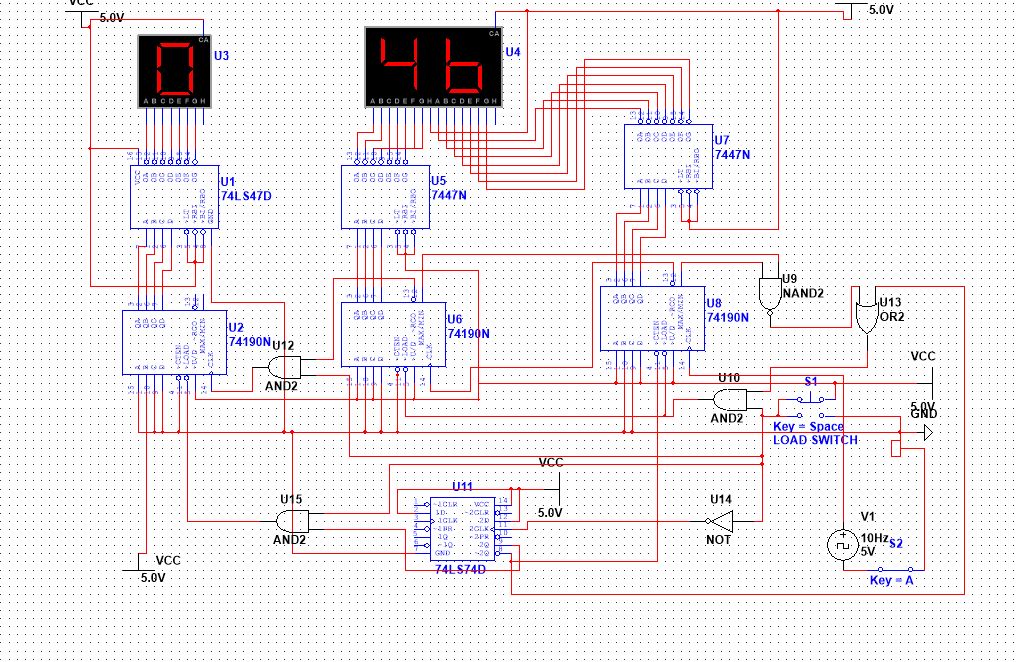This screenshot has width=1016, height=662.
Task: Click the U10 AND2 gate
Action: pyautogui.click(x=731, y=400)
